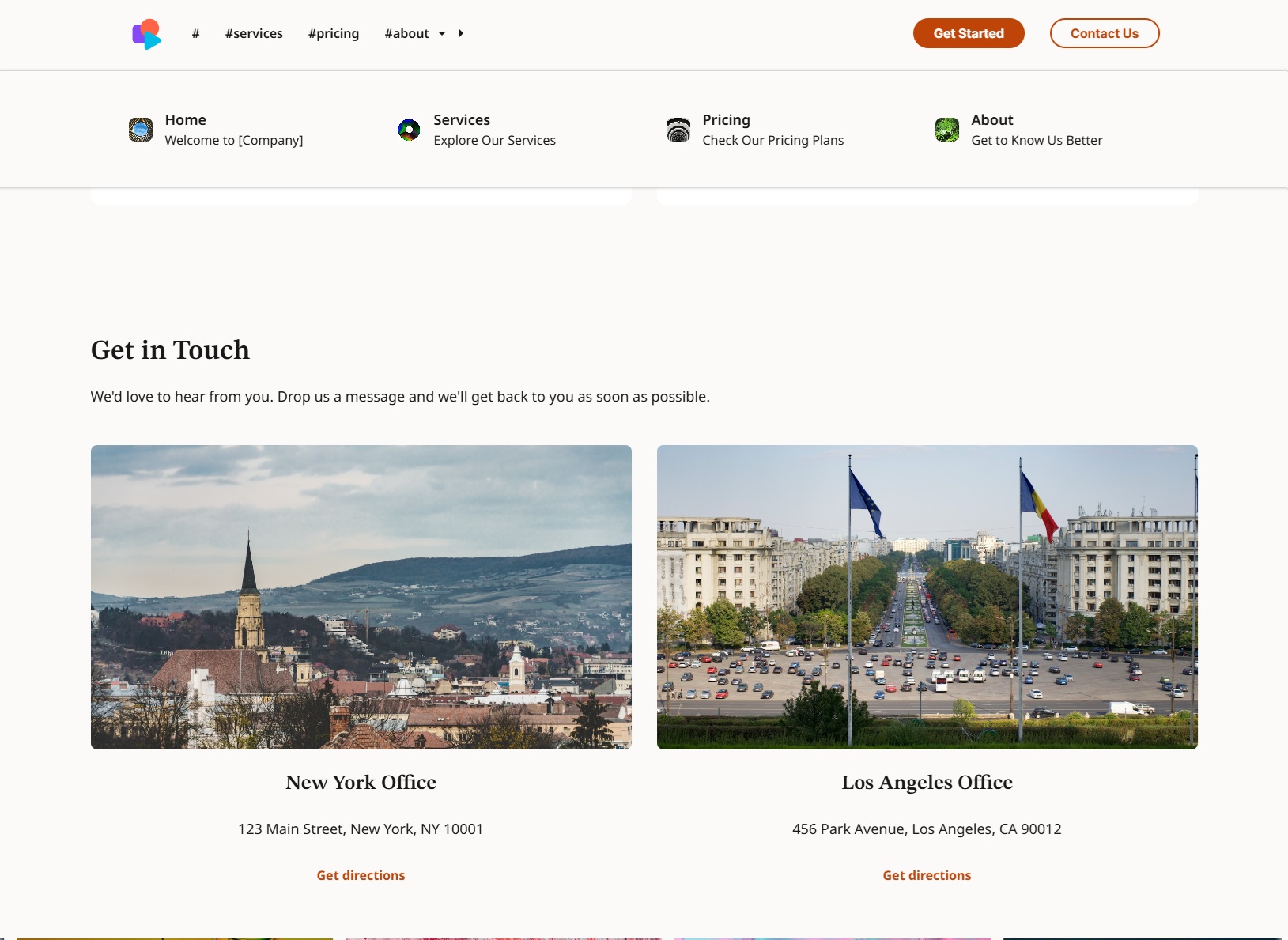Click the "Welcome to [Company]" subtitle
1288x940 pixels.
[x=234, y=140]
